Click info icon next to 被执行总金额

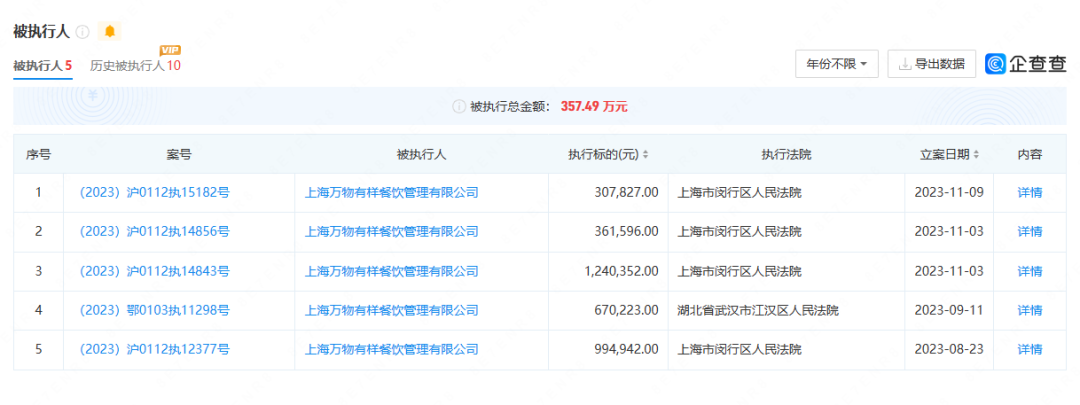[459, 106]
